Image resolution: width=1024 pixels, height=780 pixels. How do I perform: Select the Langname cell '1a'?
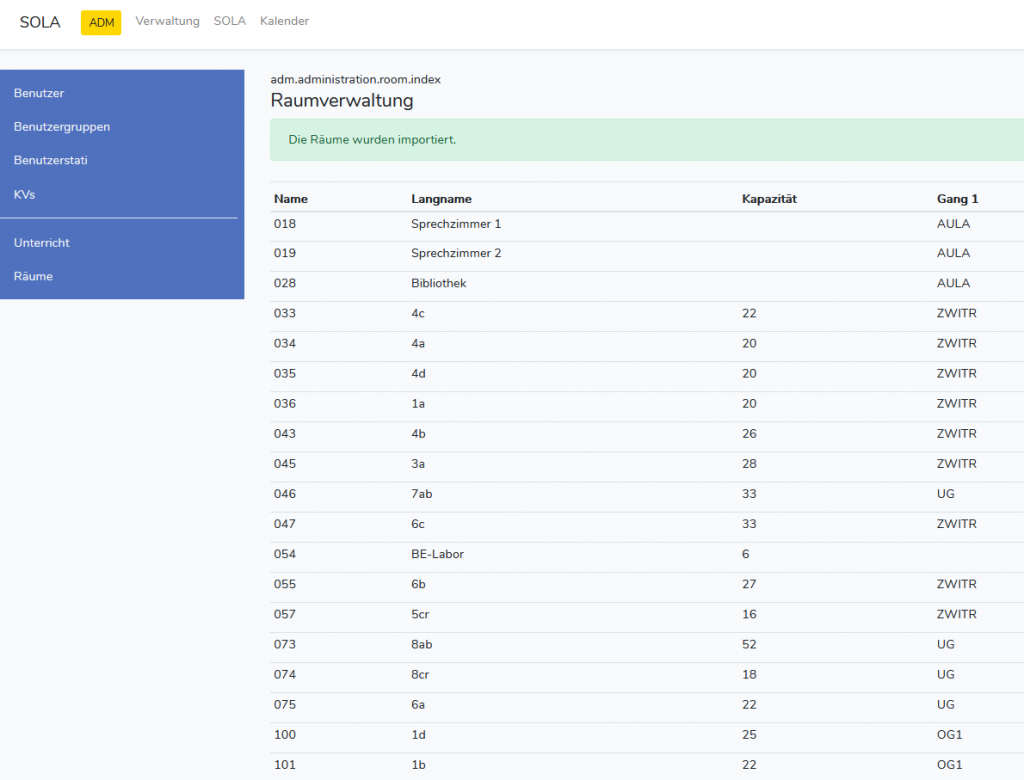[418, 403]
